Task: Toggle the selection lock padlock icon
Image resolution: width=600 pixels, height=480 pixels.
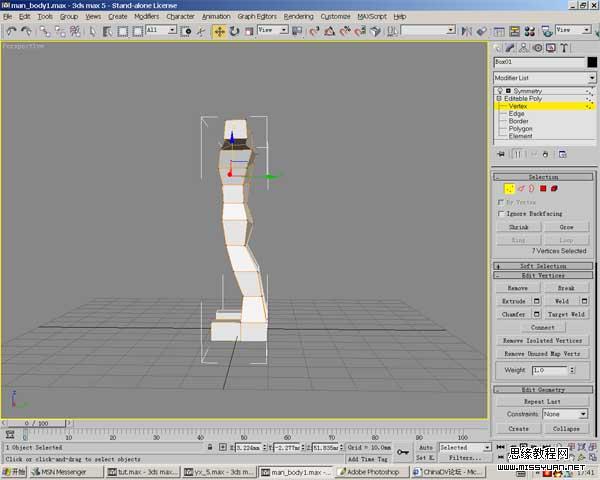Action: point(210,447)
